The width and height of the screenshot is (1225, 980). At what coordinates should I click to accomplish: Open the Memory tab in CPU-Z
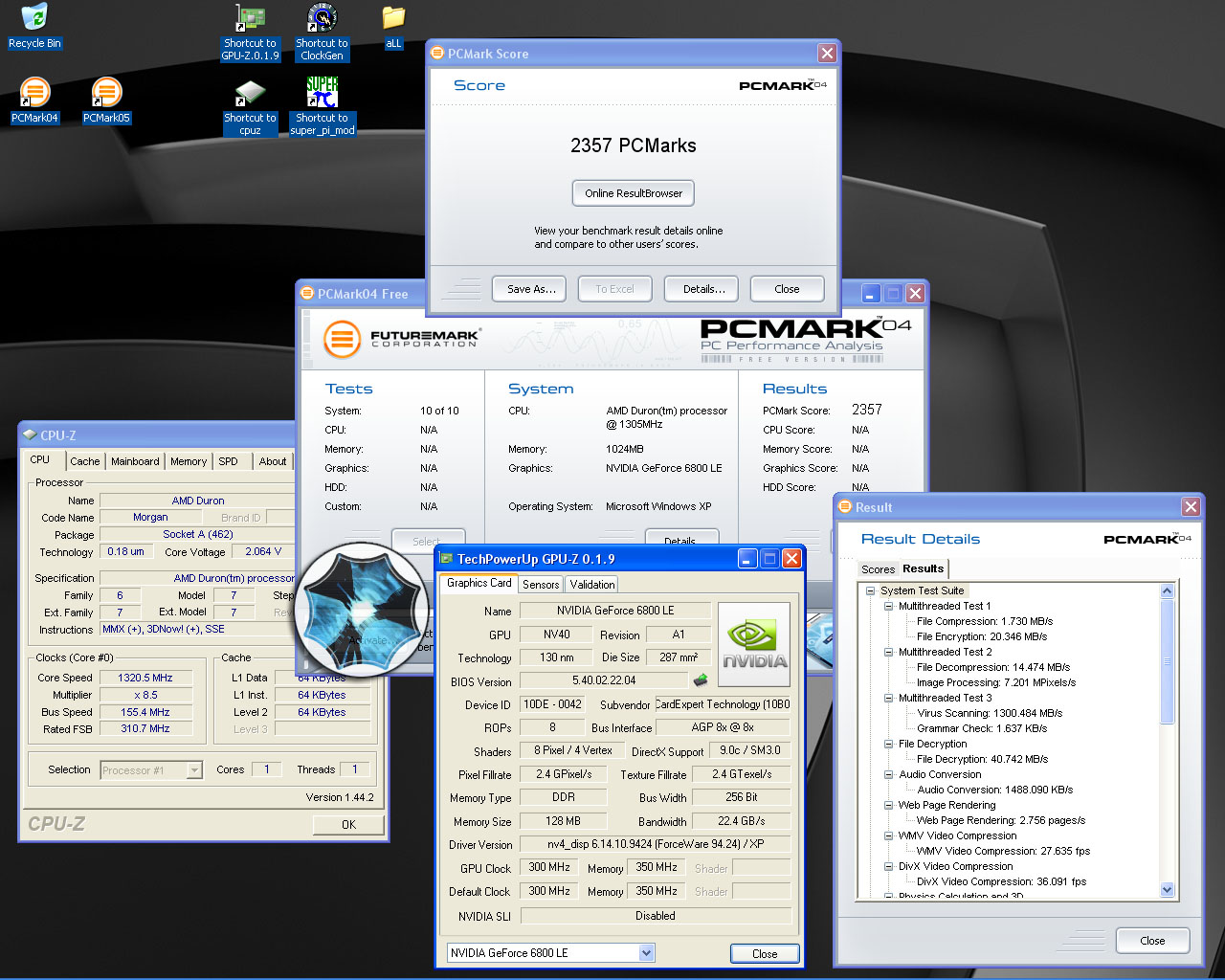coord(189,461)
